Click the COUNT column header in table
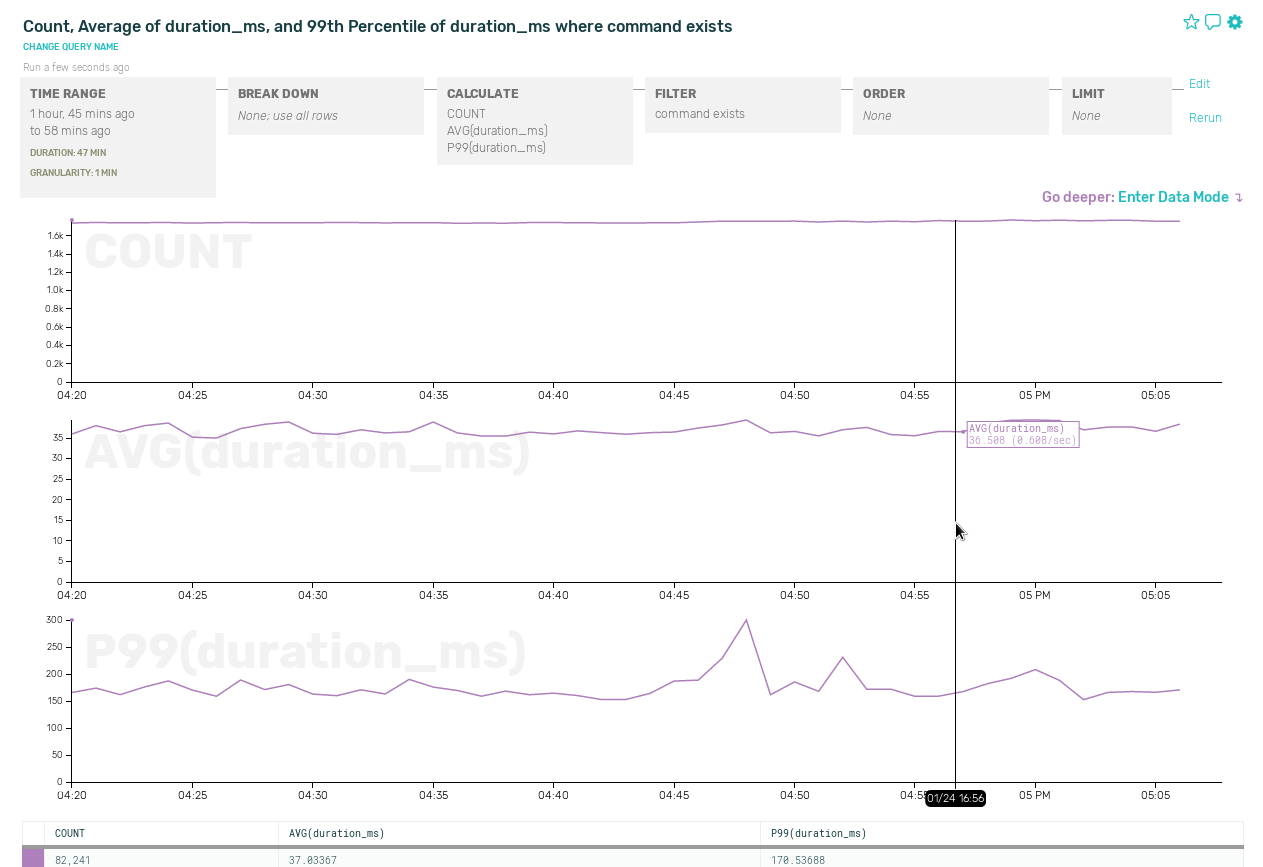 coord(70,833)
